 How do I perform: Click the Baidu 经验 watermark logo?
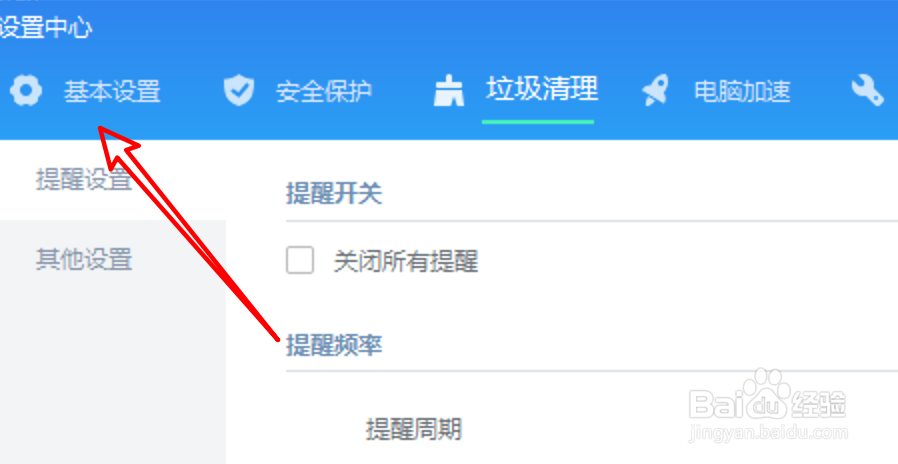(768, 397)
